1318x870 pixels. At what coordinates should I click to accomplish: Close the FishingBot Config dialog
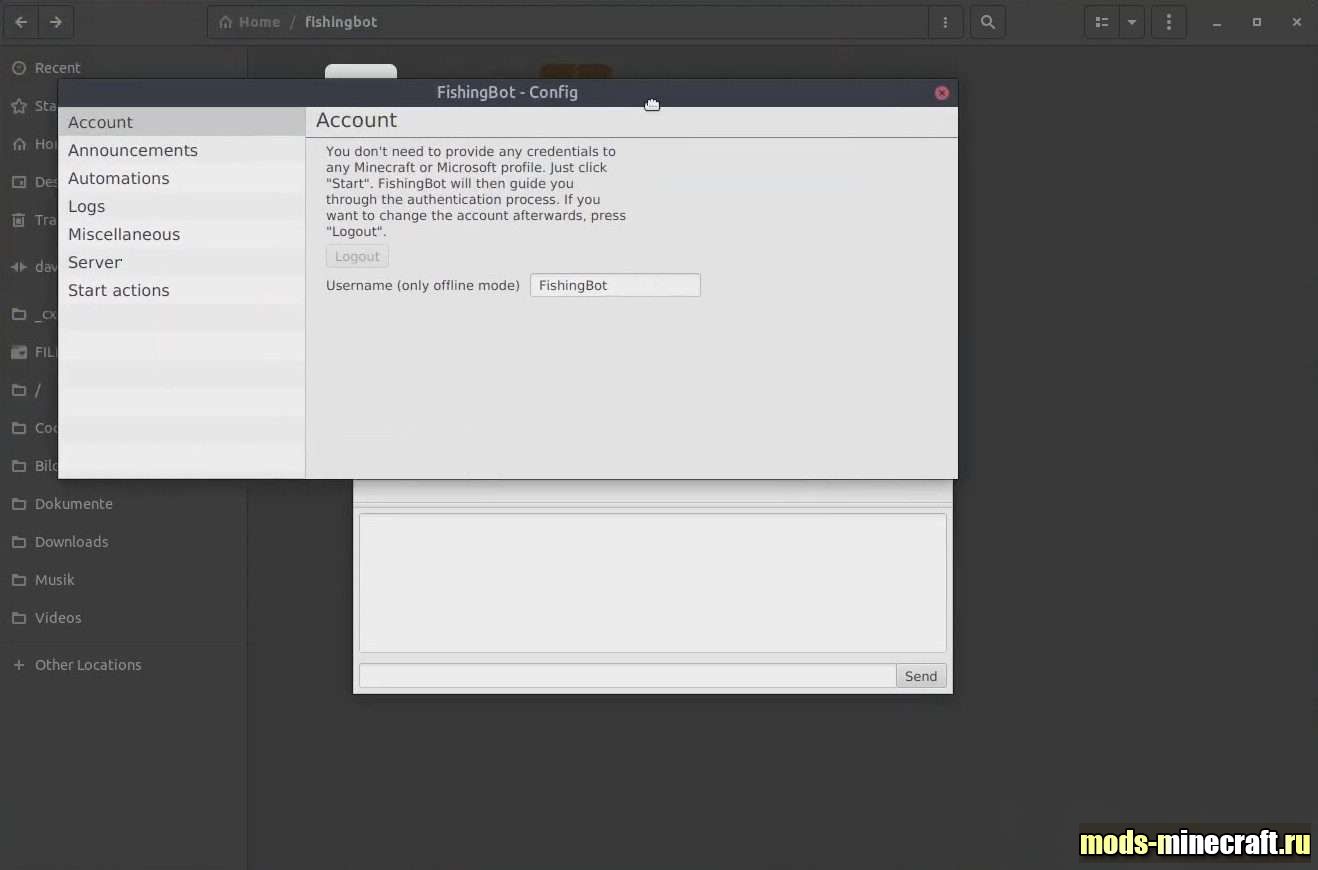point(941,93)
